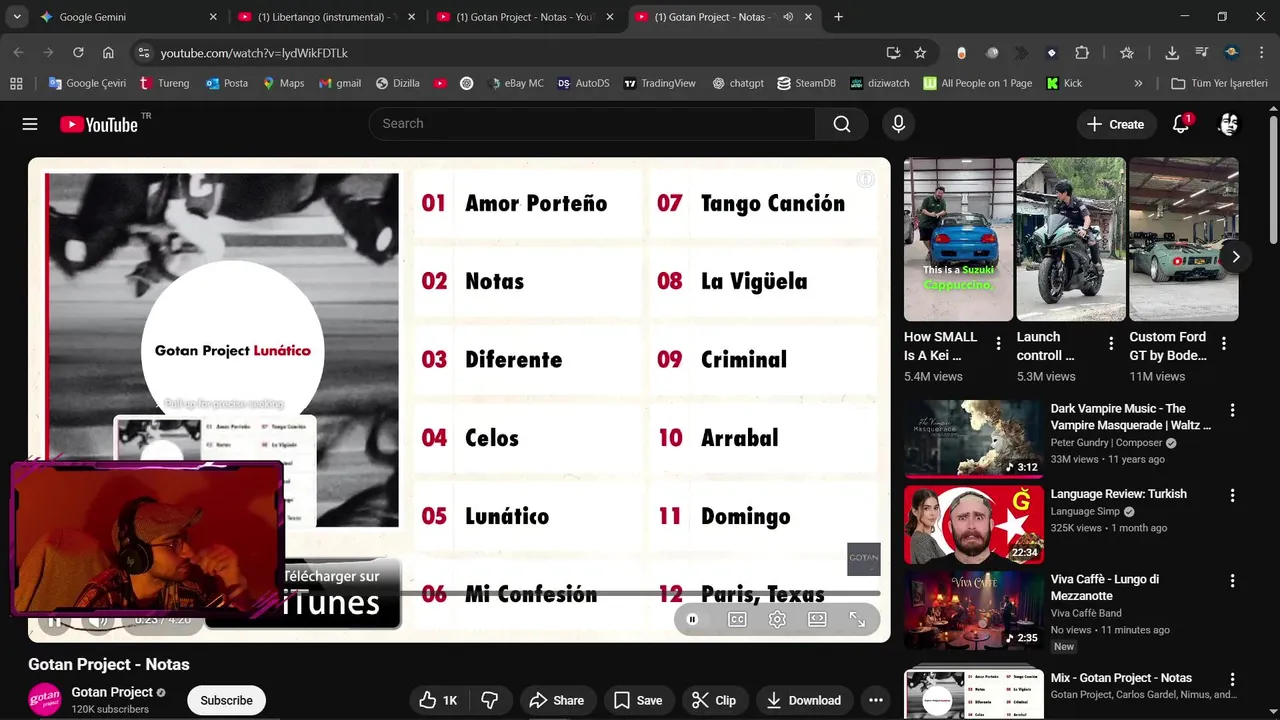Open the Gotan Project channel name link
Image resolution: width=1280 pixels, height=720 pixels.
112,692
